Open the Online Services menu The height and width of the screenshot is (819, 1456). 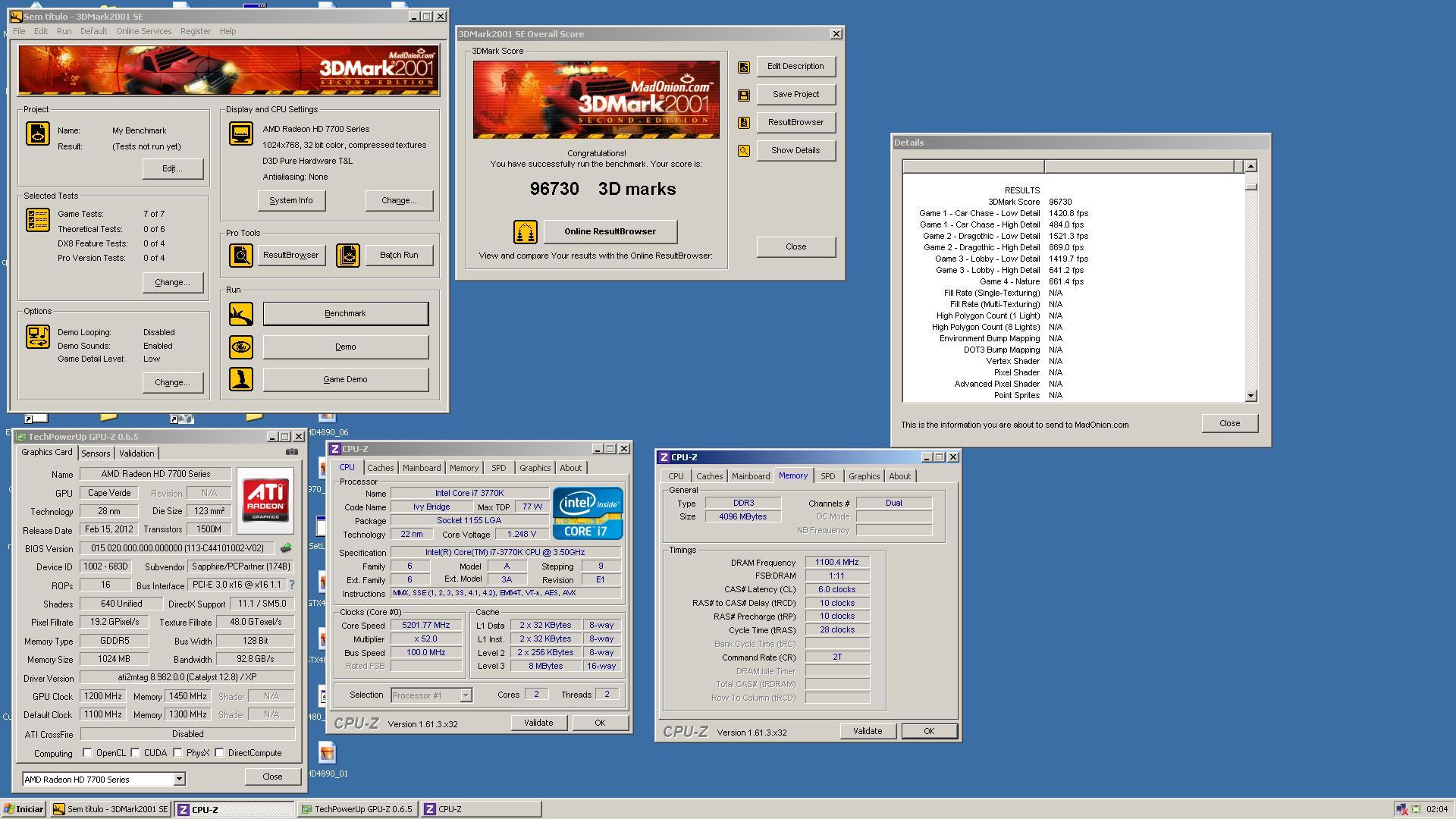(x=143, y=31)
